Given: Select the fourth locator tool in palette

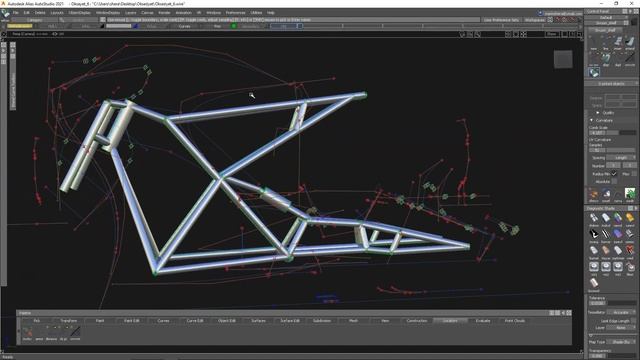Looking at the screenshot, I should coord(63,333).
